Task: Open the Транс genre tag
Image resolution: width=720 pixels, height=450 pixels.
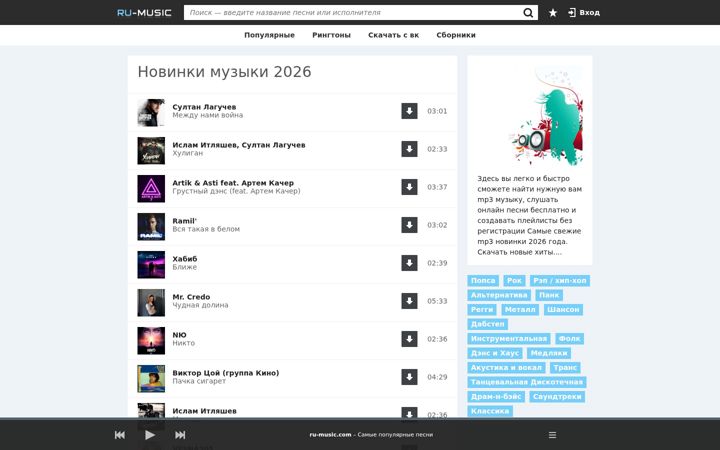Action: [x=565, y=368]
